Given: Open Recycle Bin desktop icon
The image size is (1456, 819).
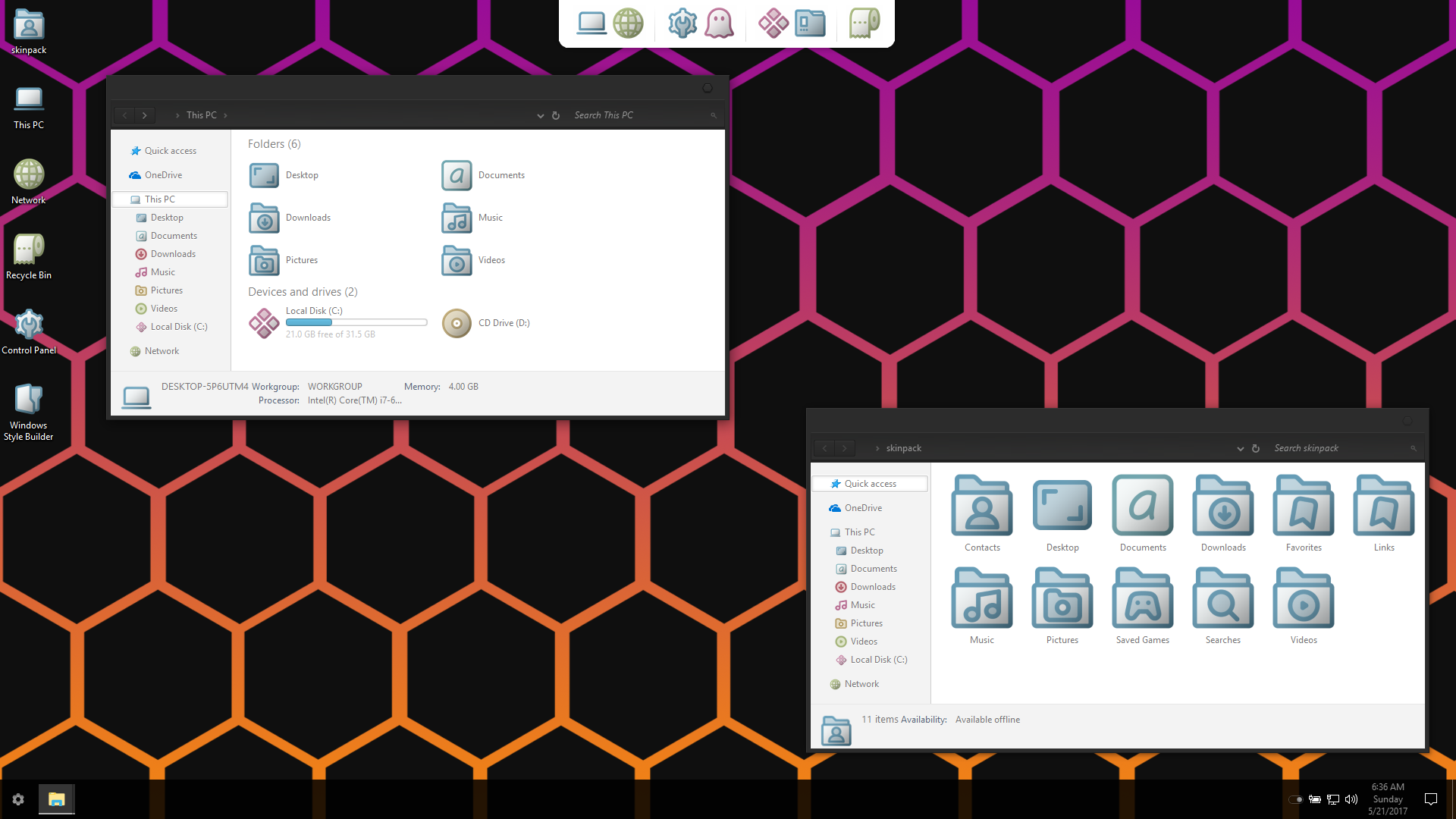Looking at the screenshot, I should [x=29, y=249].
